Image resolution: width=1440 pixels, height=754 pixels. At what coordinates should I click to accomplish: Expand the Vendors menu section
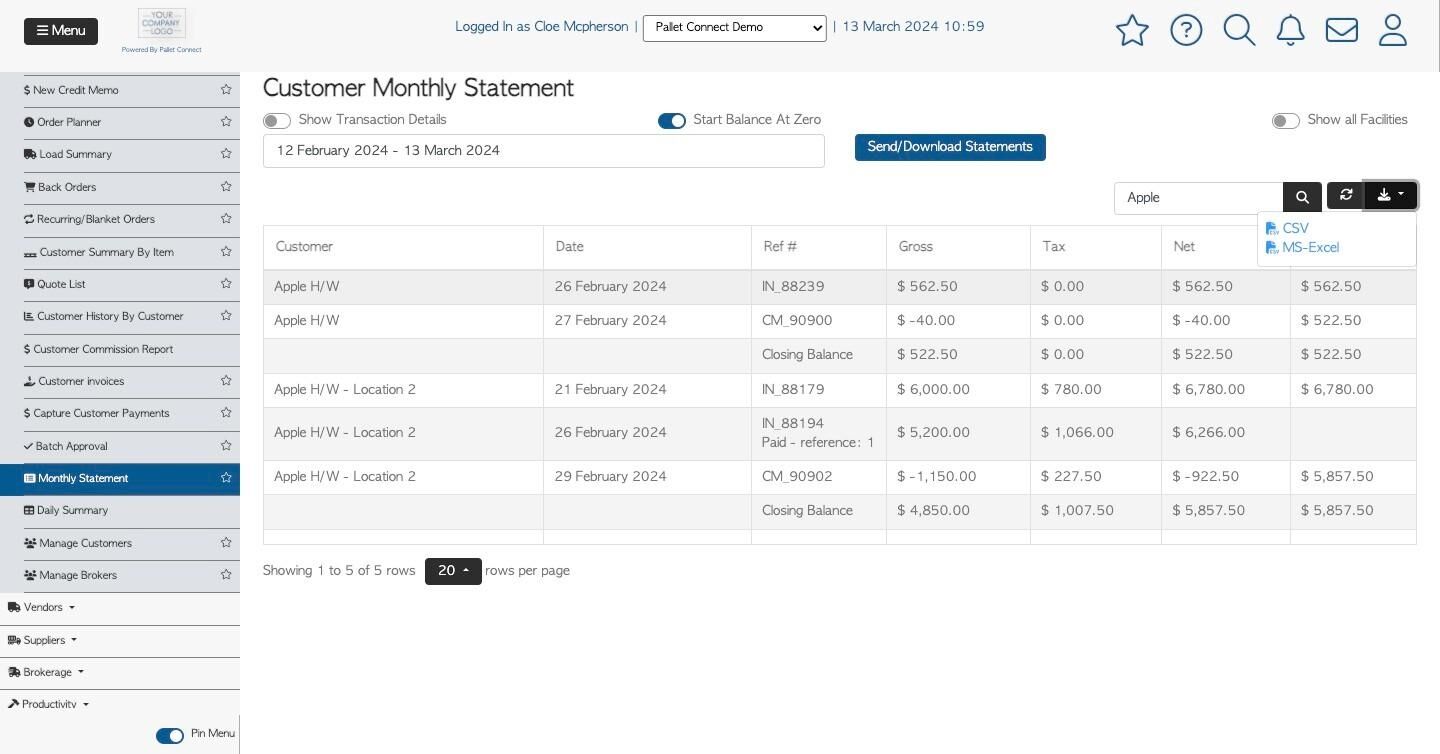click(x=41, y=608)
